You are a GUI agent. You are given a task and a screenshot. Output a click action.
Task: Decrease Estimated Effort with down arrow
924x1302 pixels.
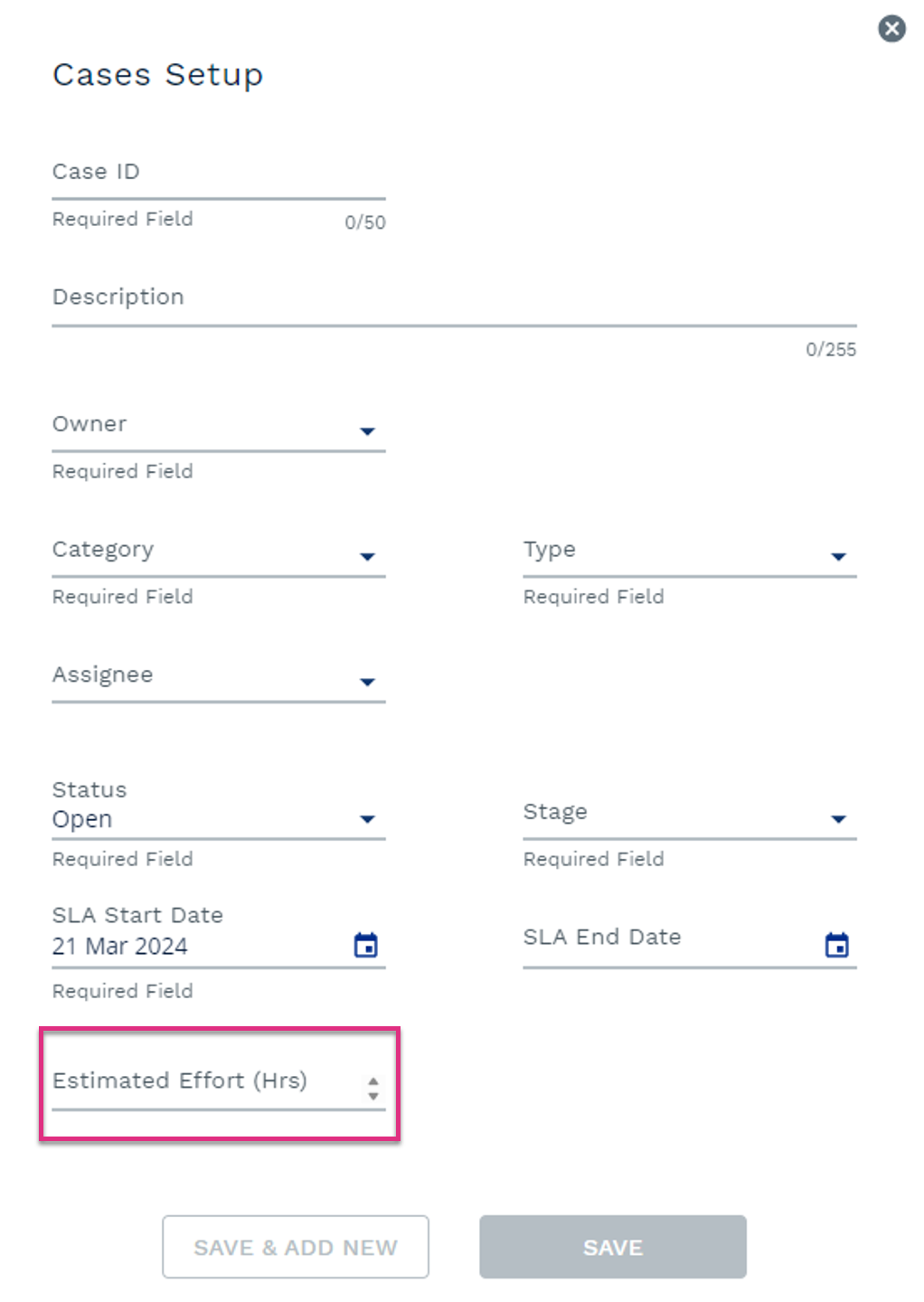(373, 1095)
